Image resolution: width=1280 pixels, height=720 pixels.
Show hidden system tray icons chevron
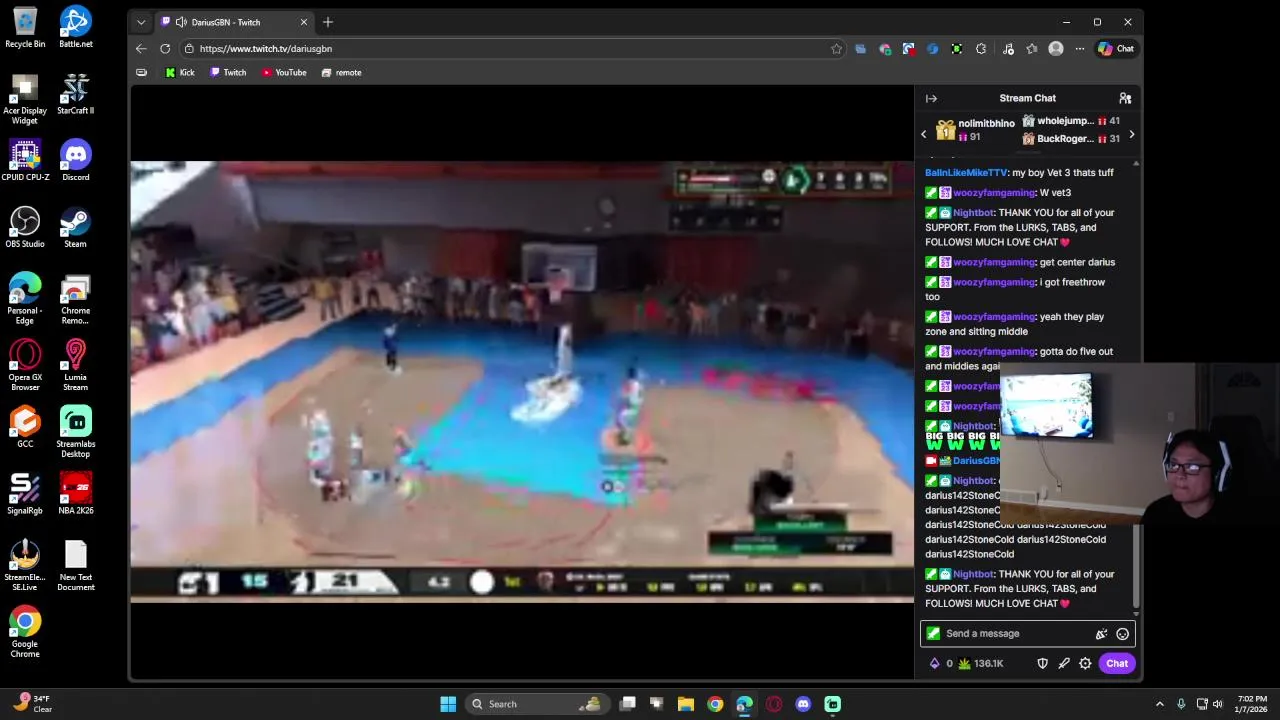[1160, 704]
